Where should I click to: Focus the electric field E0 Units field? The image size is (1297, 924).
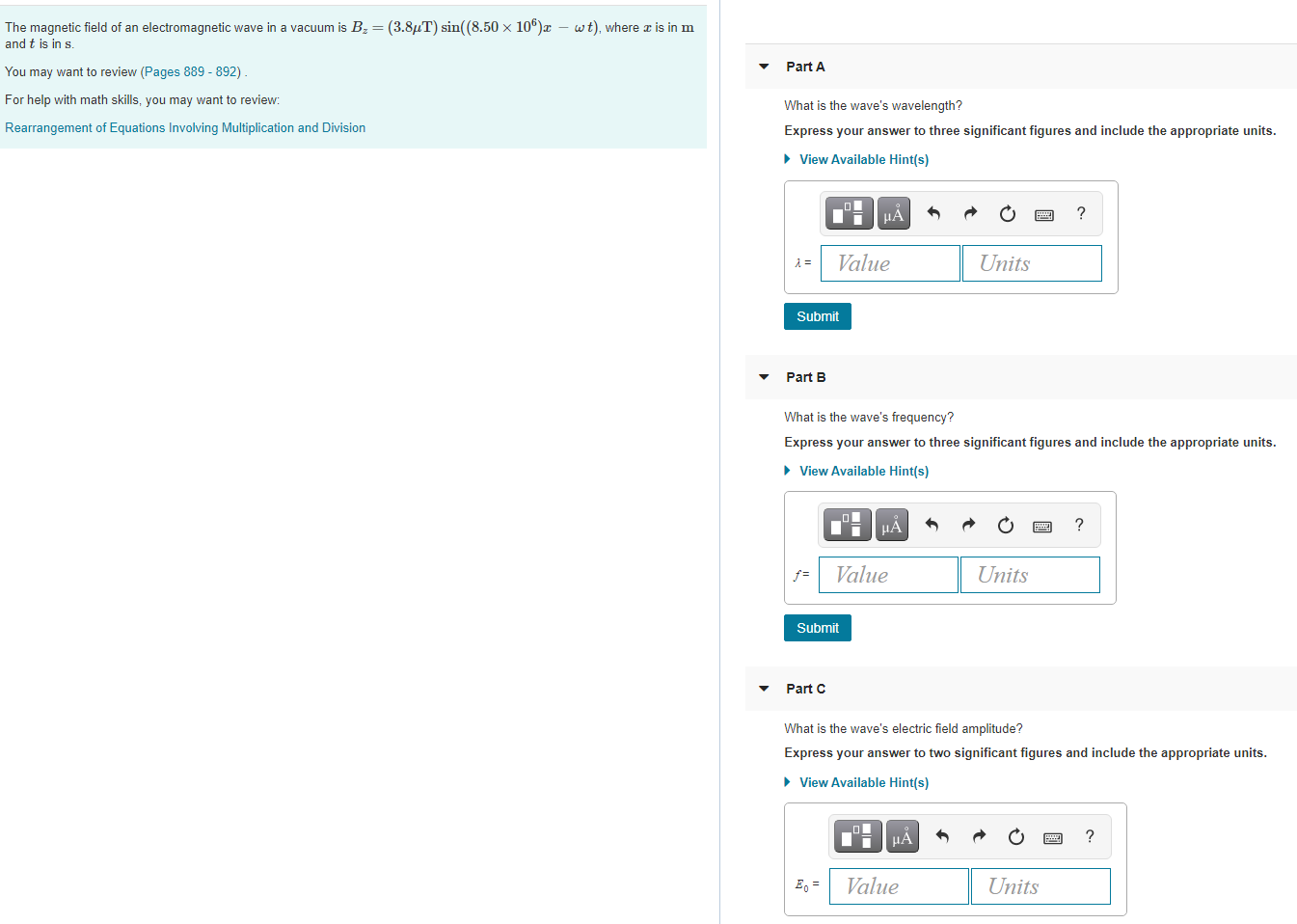[x=1040, y=886]
